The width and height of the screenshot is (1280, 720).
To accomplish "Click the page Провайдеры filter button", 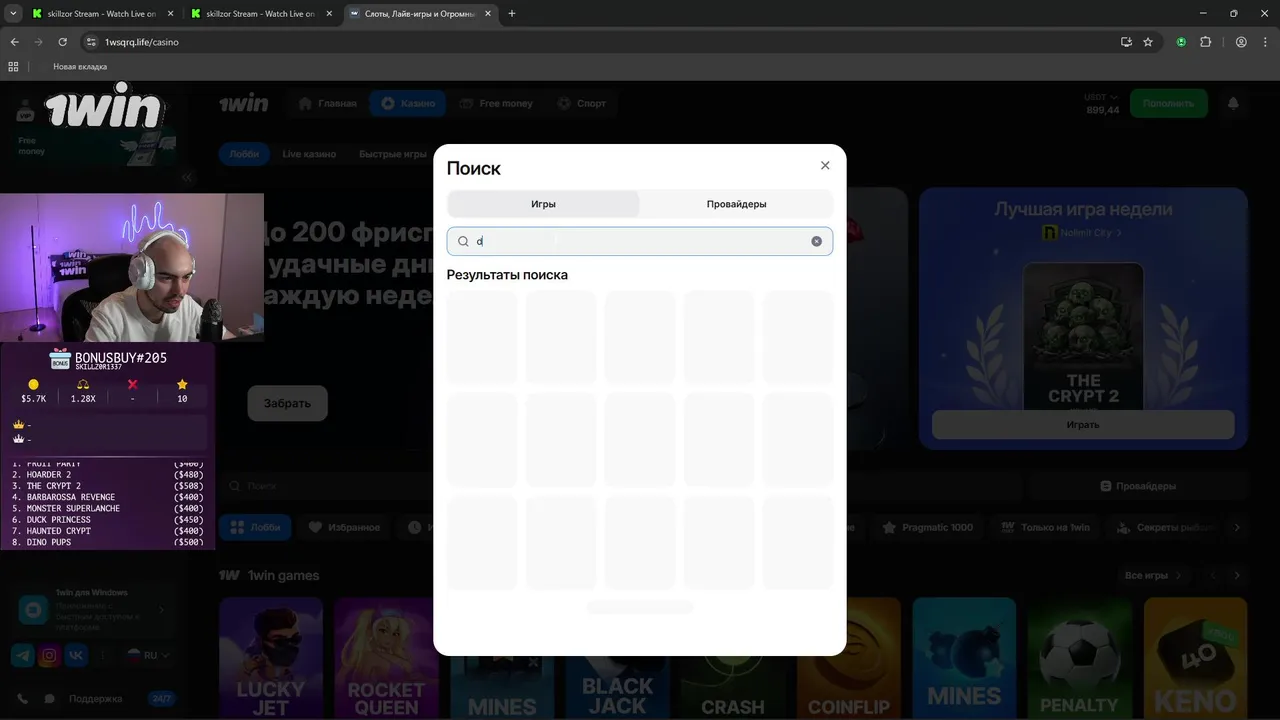I will (x=1138, y=486).
